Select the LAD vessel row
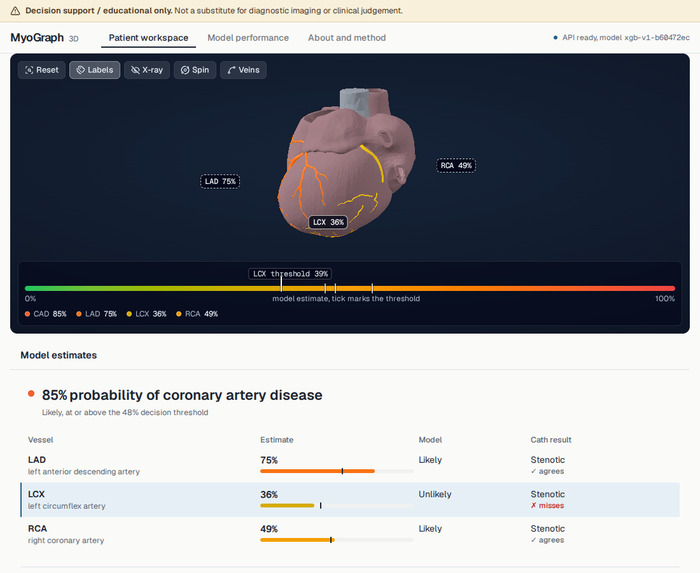 350,465
